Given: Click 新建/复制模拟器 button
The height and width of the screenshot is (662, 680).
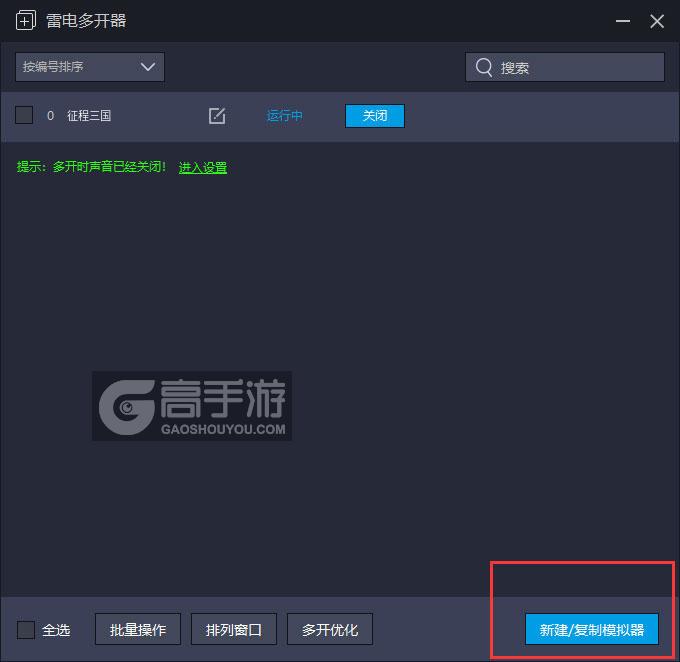Looking at the screenshot, I should pos(592,629).
